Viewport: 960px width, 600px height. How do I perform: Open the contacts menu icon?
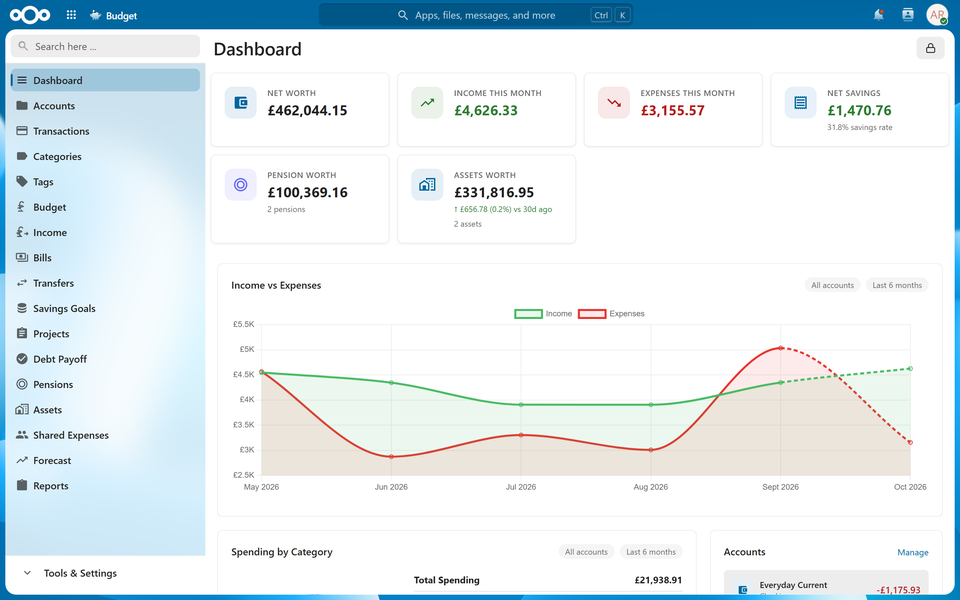(x=907, y=15)
